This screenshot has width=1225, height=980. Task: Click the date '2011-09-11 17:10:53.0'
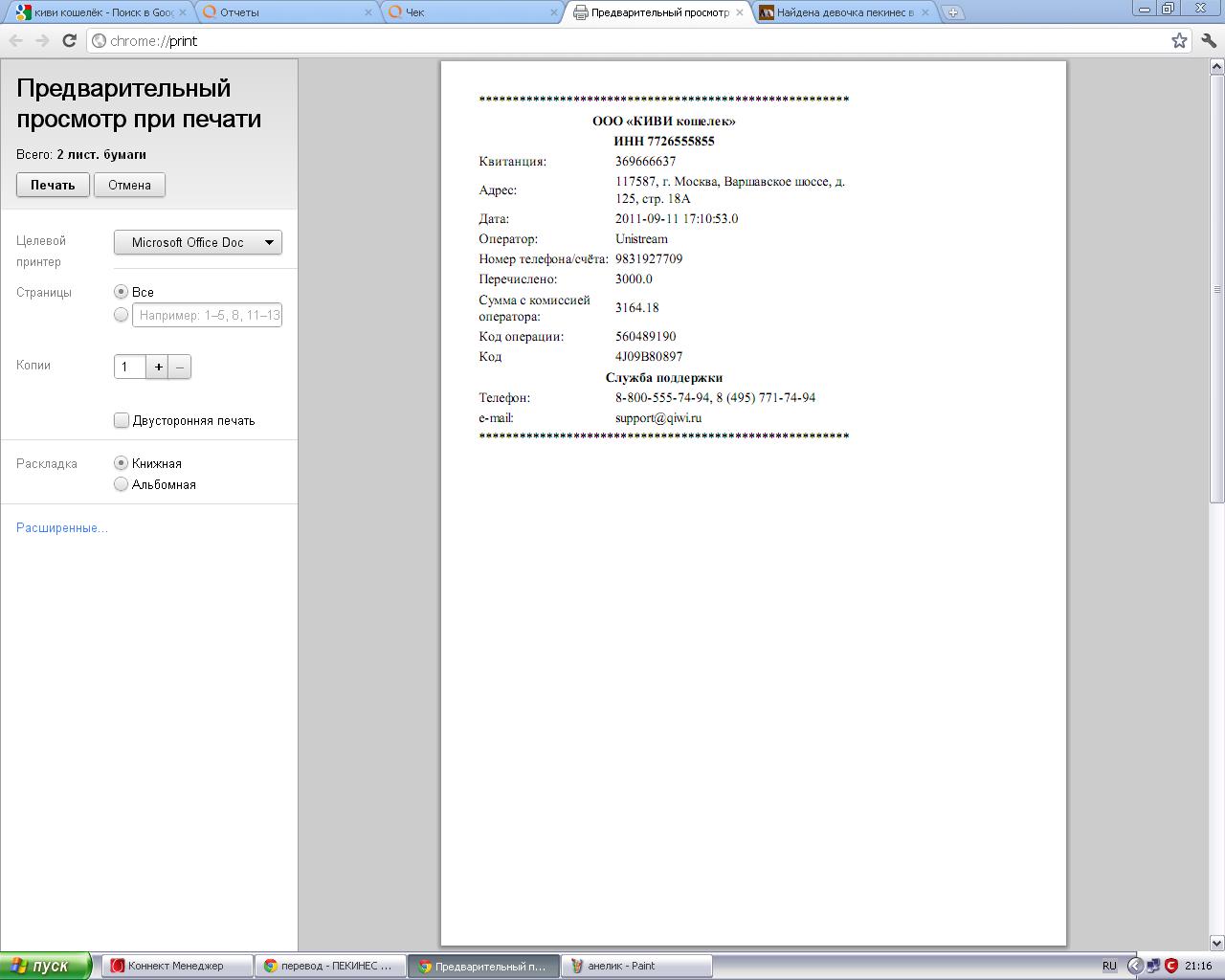pos(677,218)
